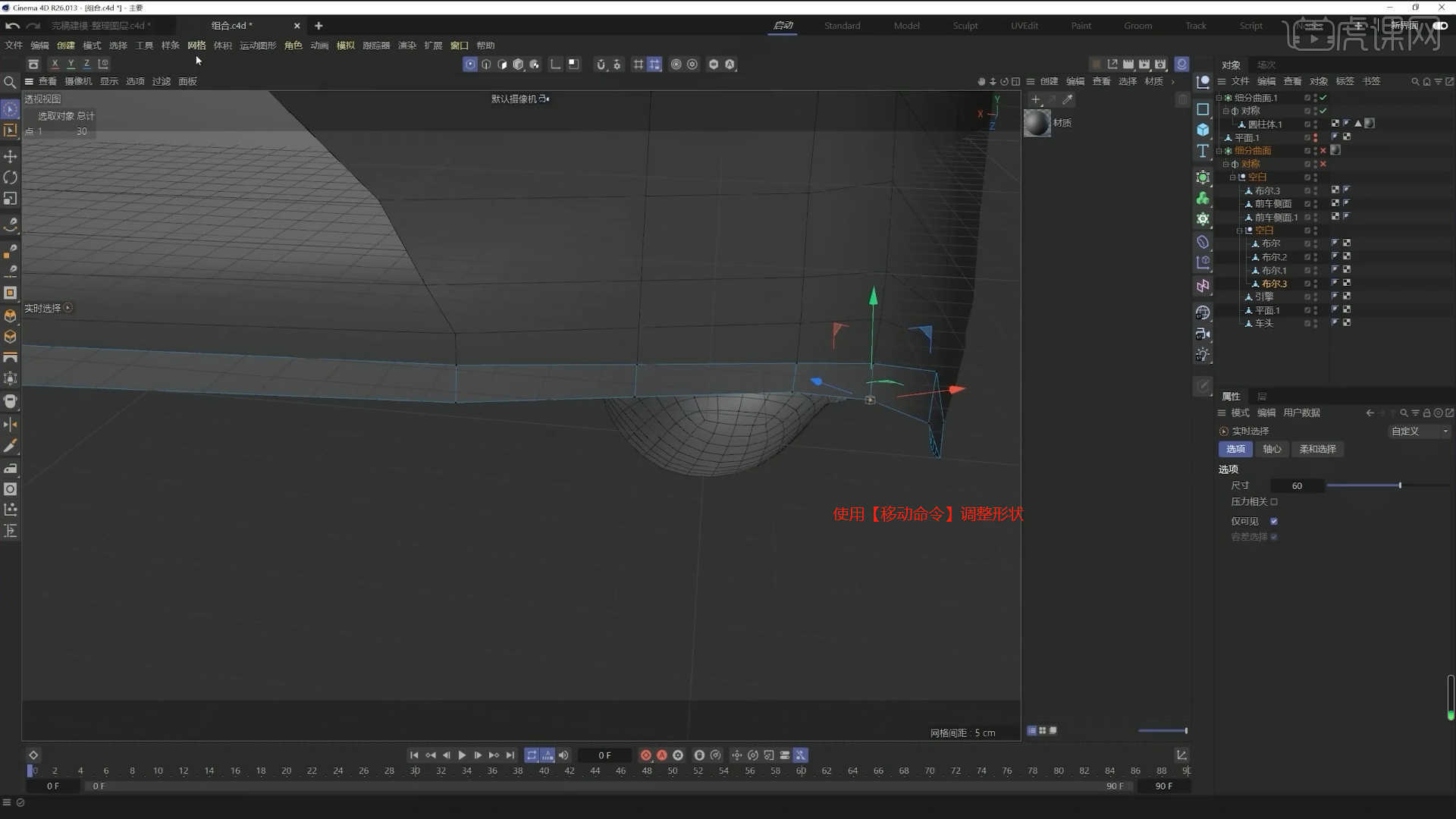
Task: Disable 细分曲面.1 green checkmark toggle
Action: (1323, 98)
